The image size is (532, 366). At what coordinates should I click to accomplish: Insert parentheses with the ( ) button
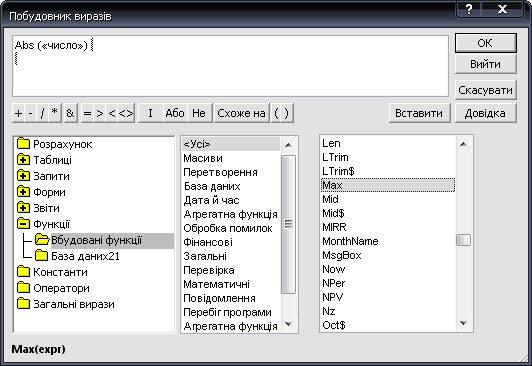[282, 113]
